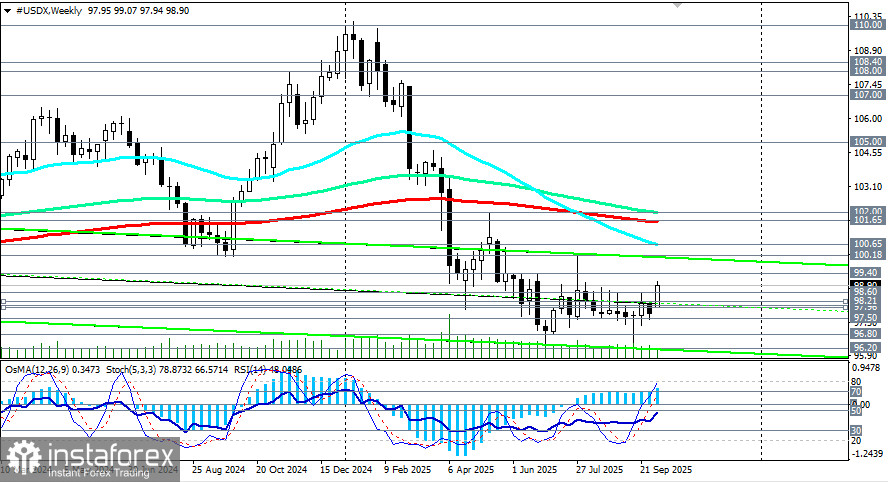Click the OHLC values 97.95 99.07 97.94 98.90

click(x=139, y=11)
